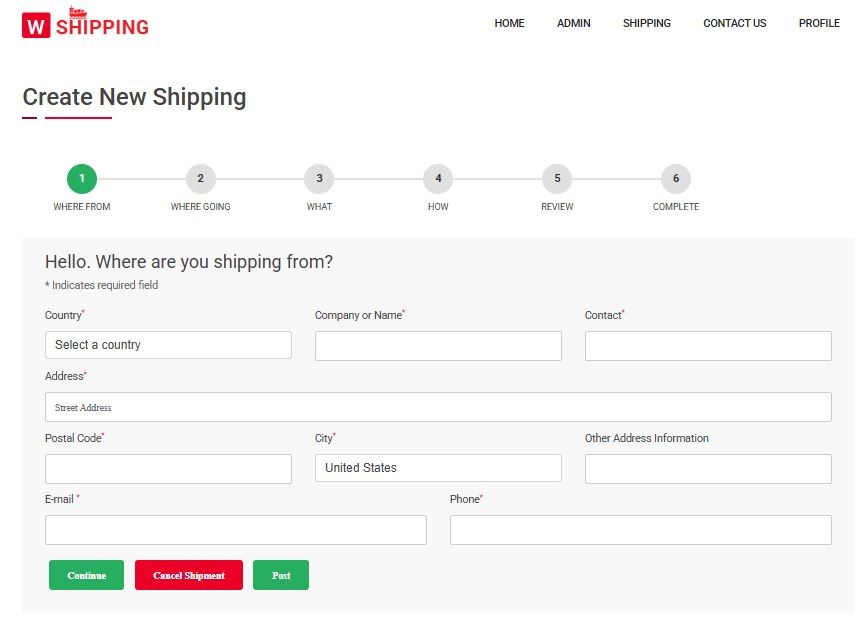The height and width of the screenshot is (642, 867).
Task: Click into the Company or Name field
Action: 438,346
